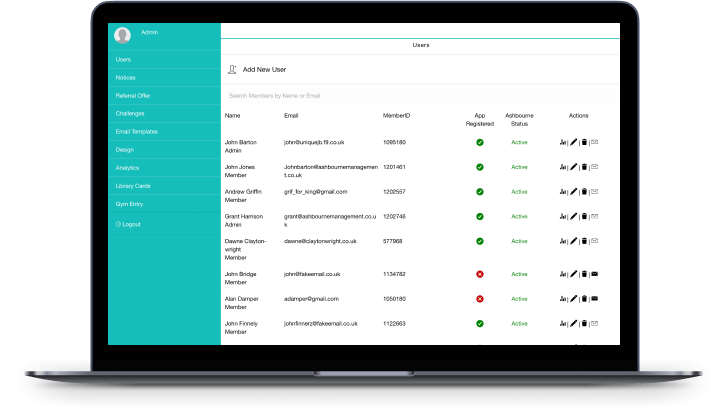Click the pencil edit icon for John Barton
Image resolution: width=727 pixels, height=412 pixels.
point(573,142)
